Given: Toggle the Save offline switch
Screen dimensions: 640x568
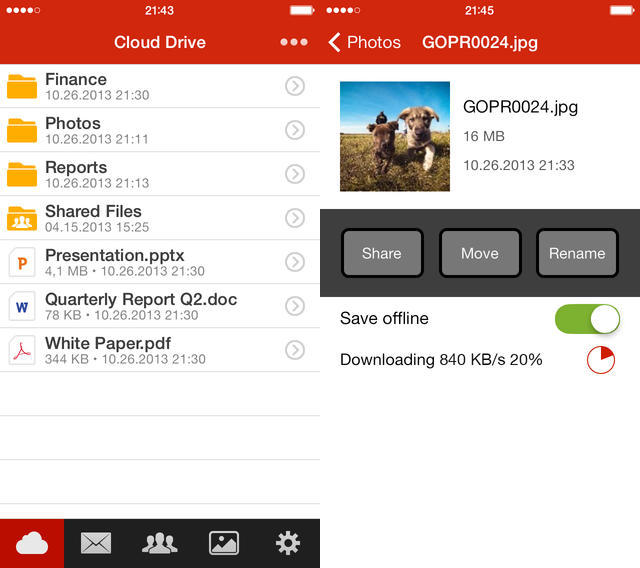Looking at the screenshot, I should click(x=587, y=319).
